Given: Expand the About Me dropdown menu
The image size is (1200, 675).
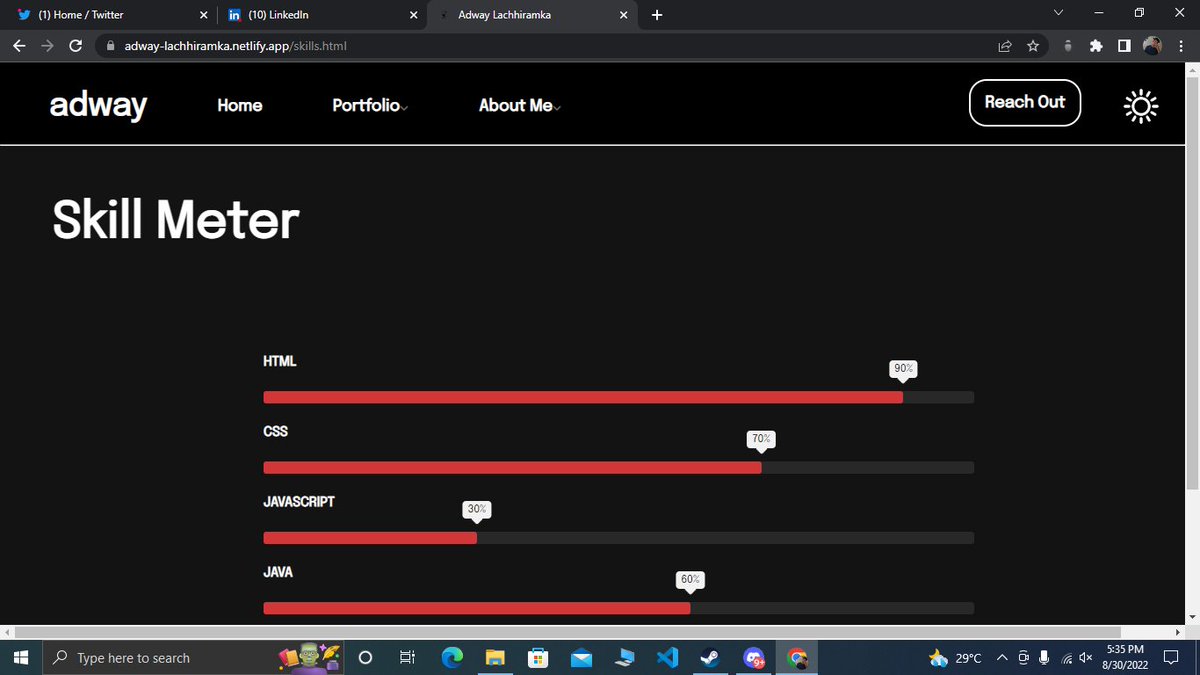Looking at the screenshot, I should coord(519,105).
